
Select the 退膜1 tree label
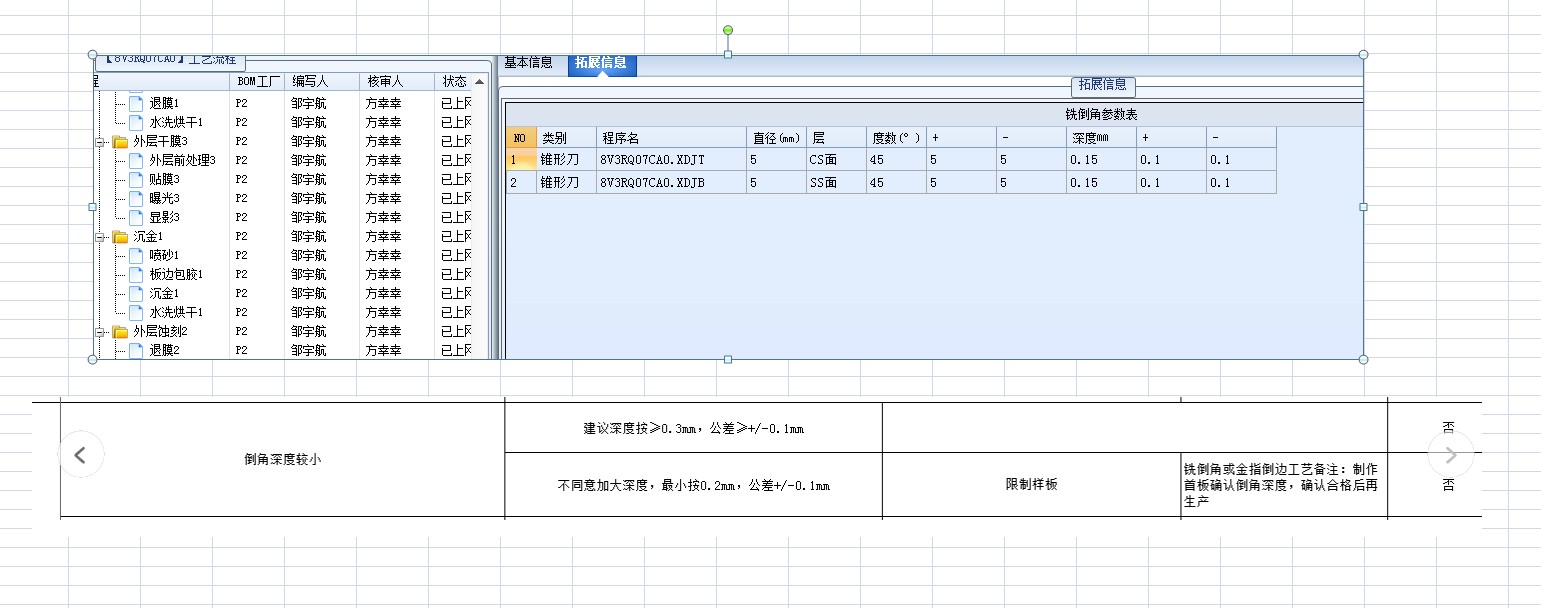tap(164, 103)
